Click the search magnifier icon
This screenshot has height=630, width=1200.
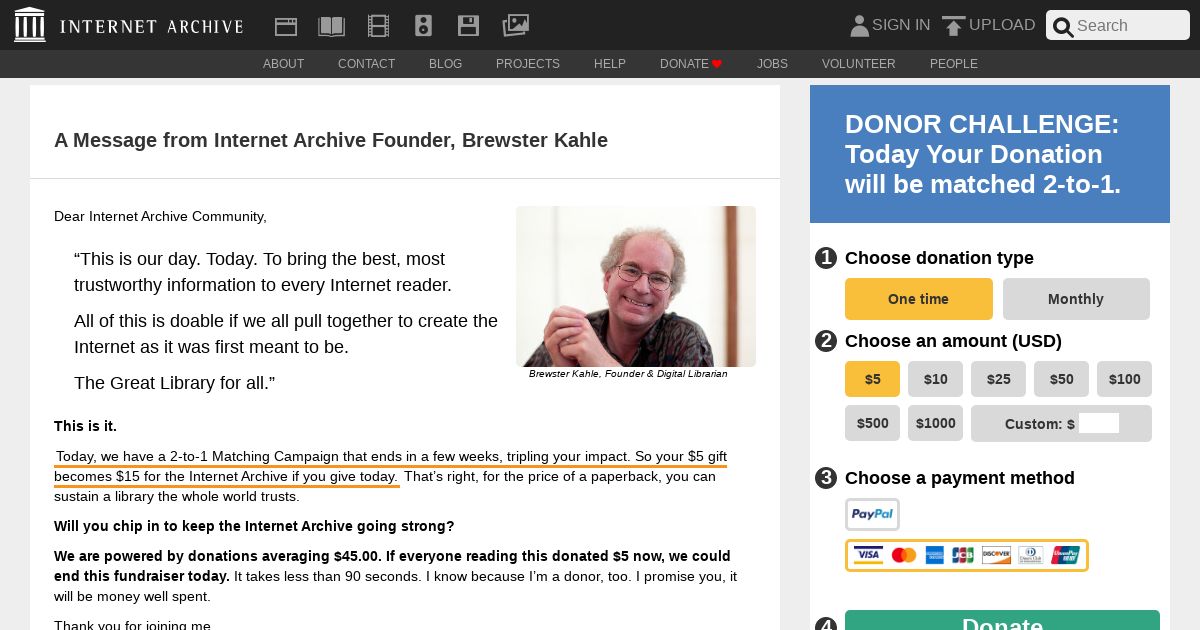[1063, 27]
